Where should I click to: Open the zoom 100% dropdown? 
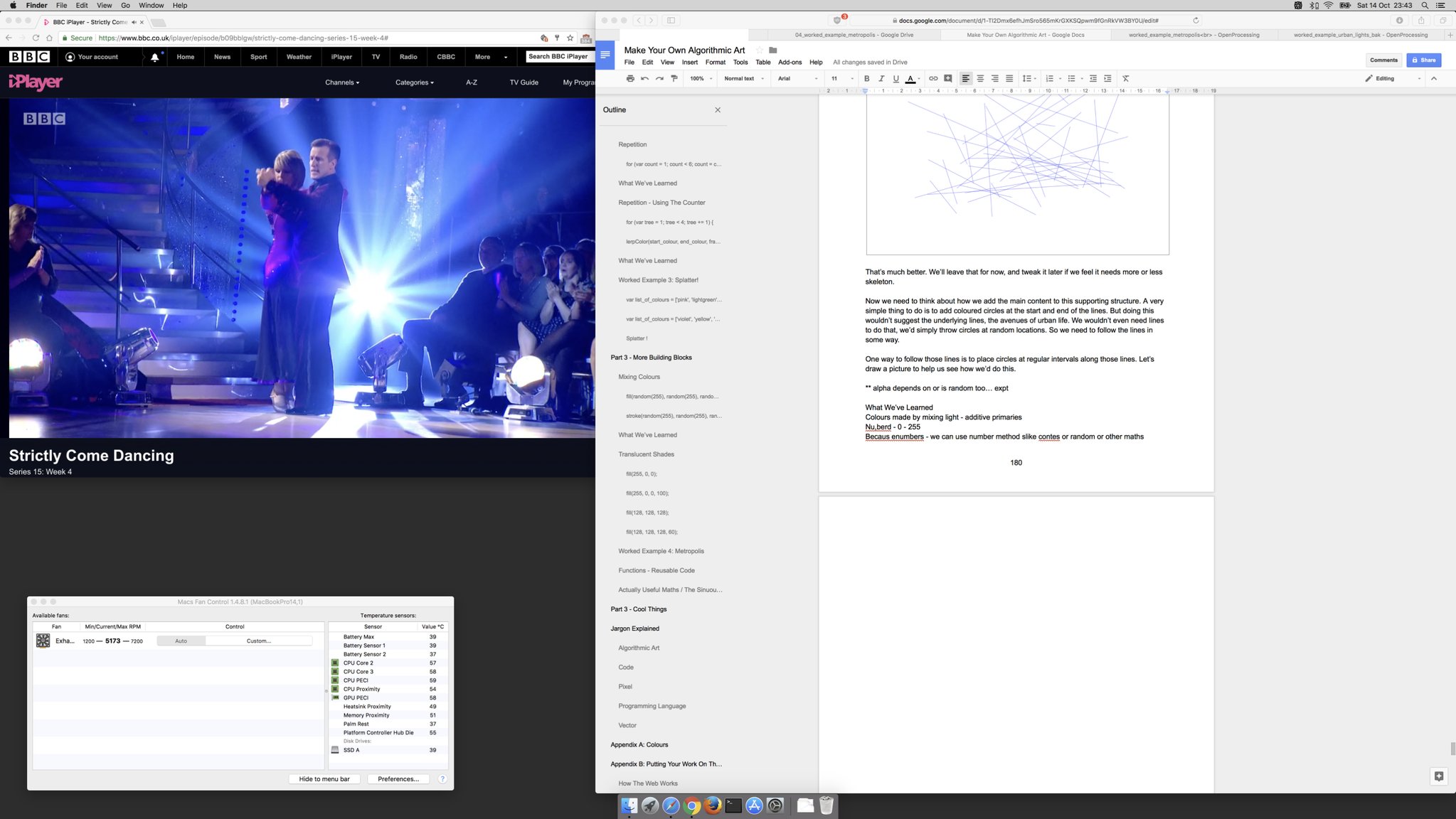click(x=701, y=79)
